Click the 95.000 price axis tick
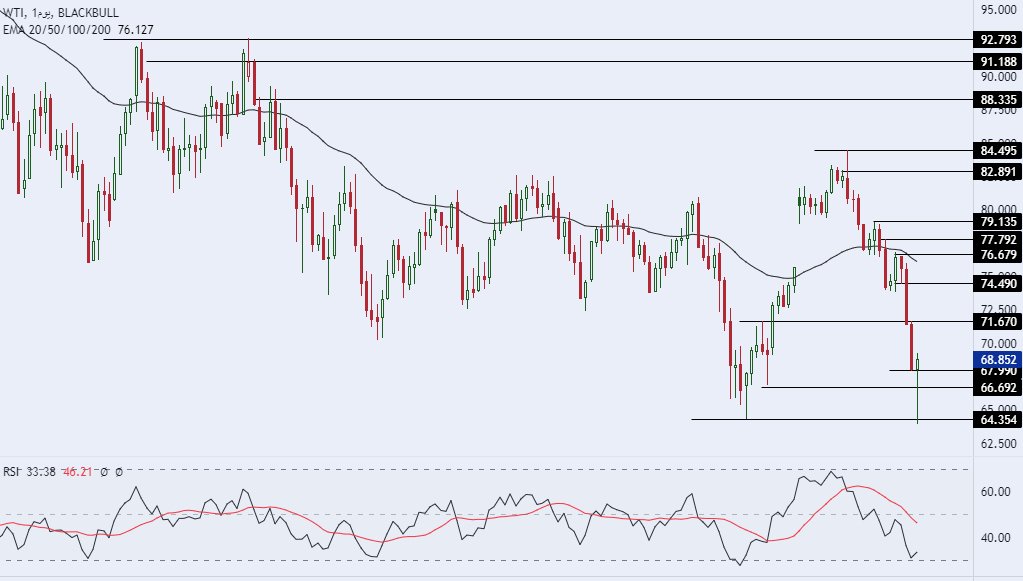 pos(998,10)
